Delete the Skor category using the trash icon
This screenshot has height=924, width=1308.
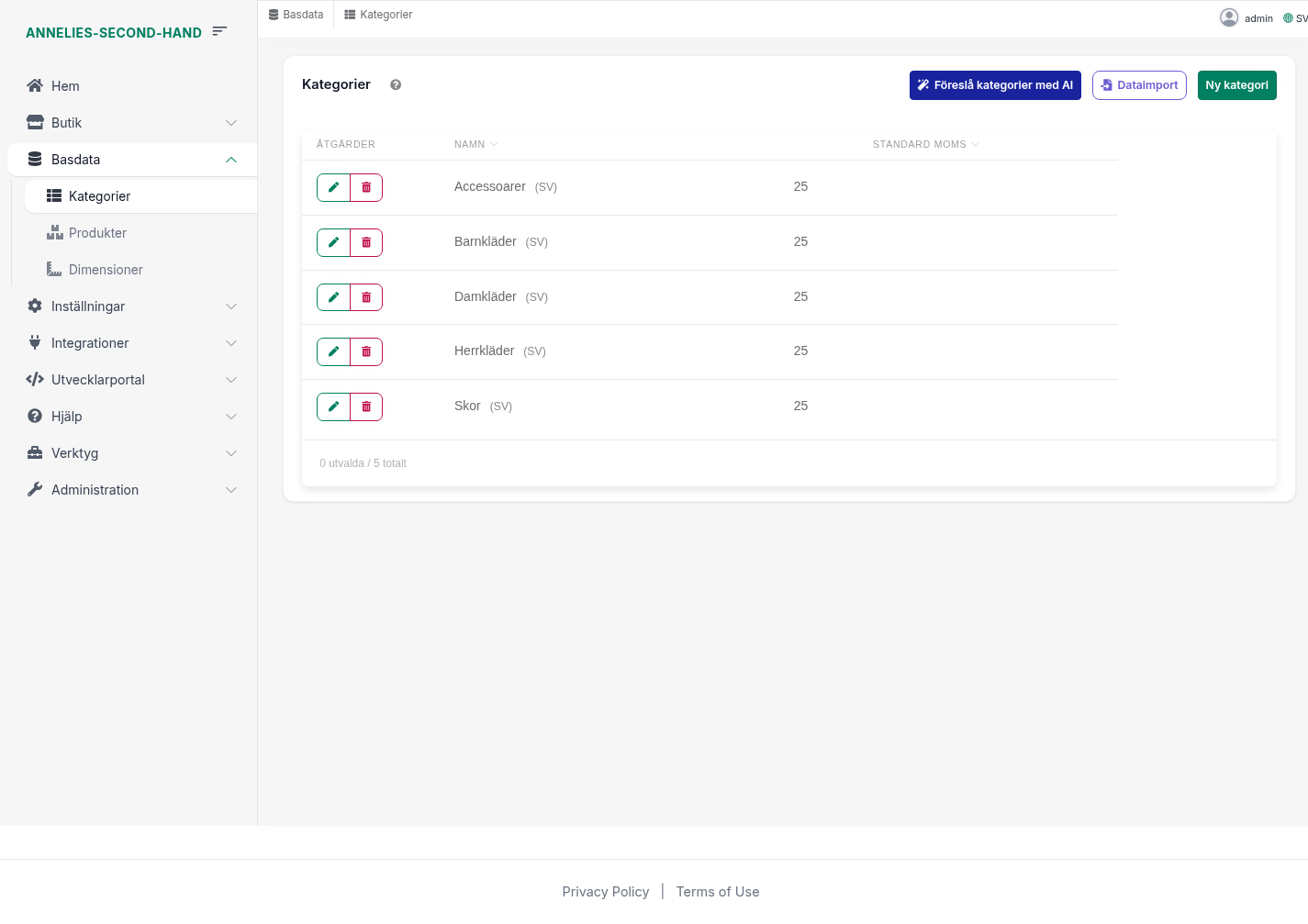click(x=366, y=406)
